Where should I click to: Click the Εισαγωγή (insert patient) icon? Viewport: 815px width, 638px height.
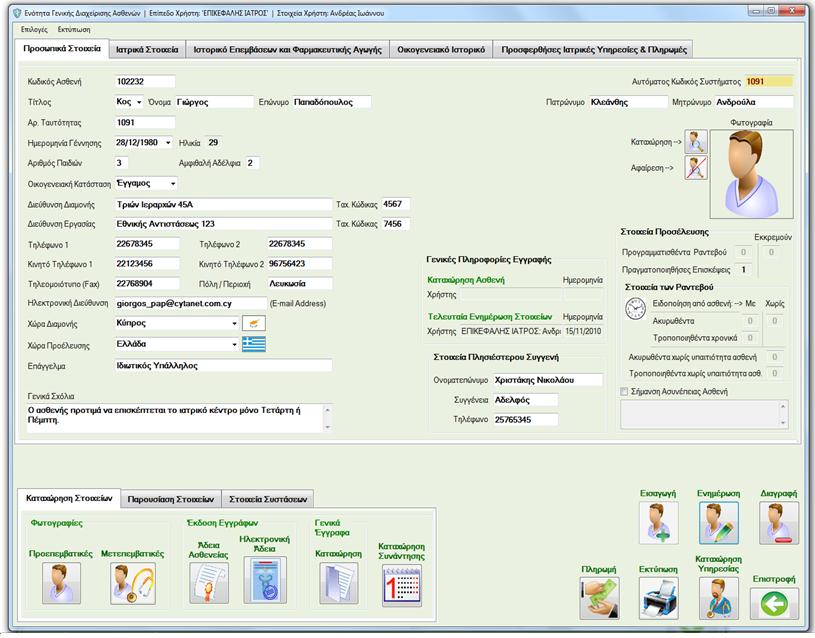coord(658,522)
